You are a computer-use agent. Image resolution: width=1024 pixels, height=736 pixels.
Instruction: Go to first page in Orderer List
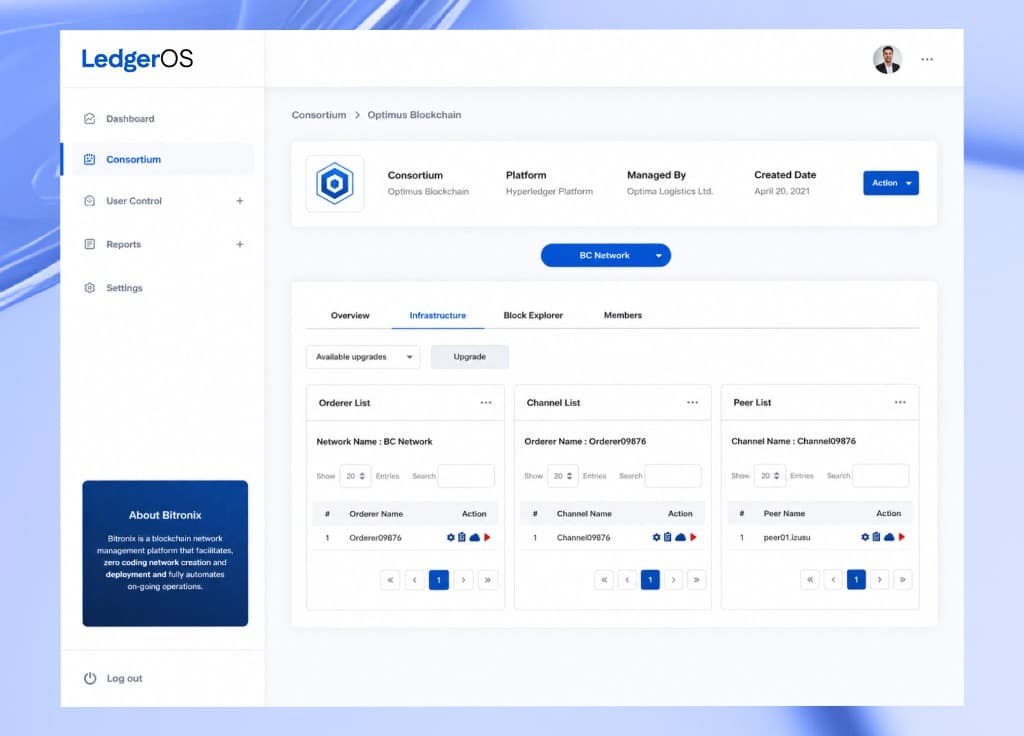pos(390,580)
